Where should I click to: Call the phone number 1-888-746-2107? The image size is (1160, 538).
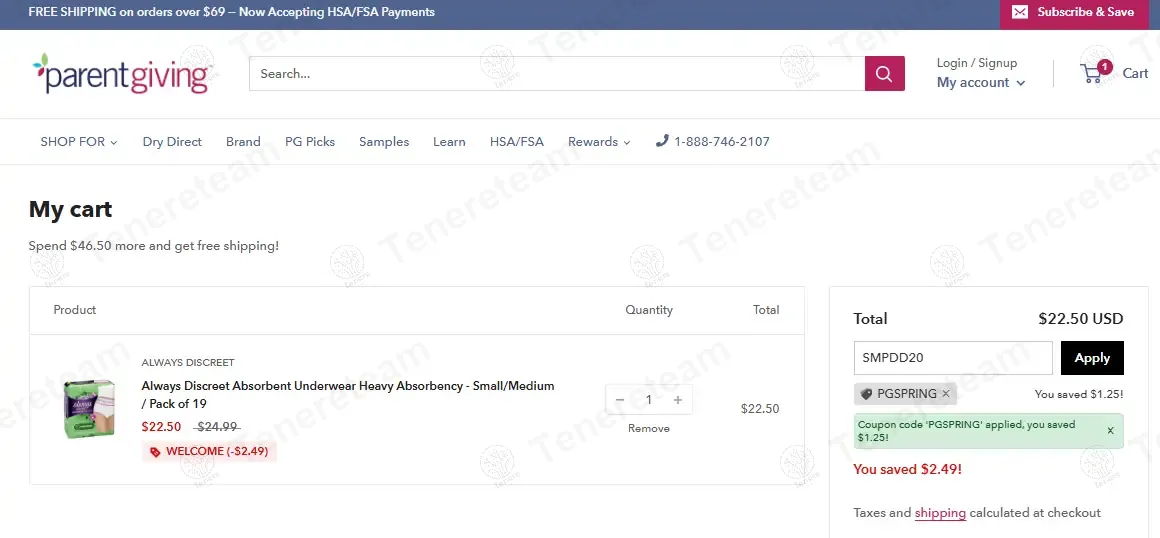(x=712, y=142)
